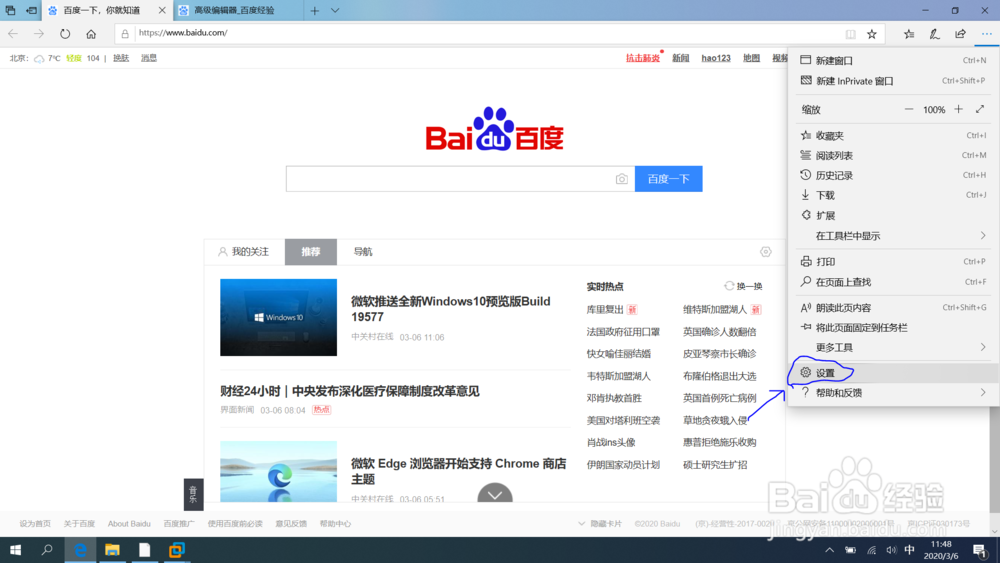The width and height of the screenshot is (1000, 563).
Task: Add page to favorites with star icon
Action: click(x=872, y=34)
